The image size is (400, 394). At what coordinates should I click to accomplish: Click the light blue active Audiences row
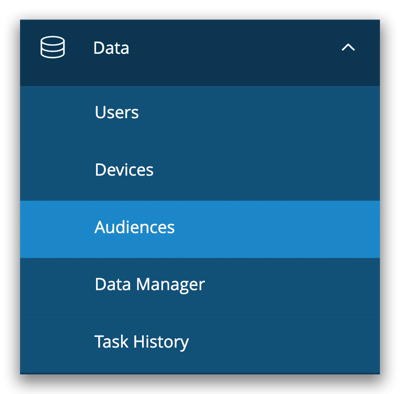(x=200, y=229)
